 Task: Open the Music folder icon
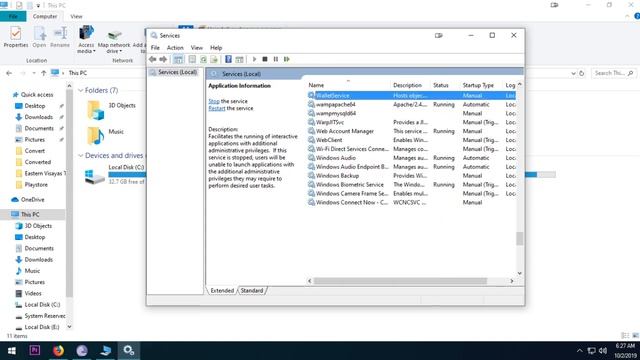point(96,136)
